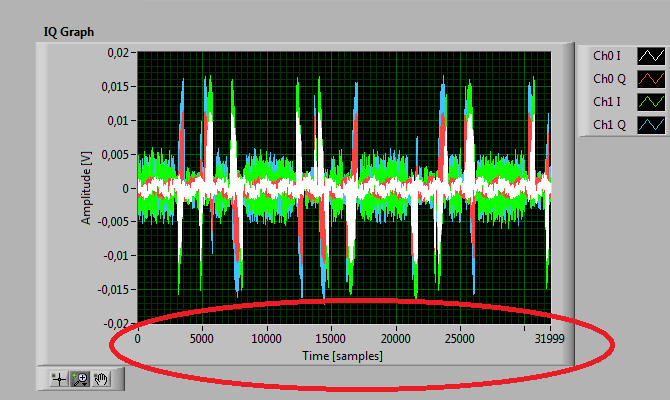This screenshot has width=670, height=400.
Task: Select the panning hand tool
Action: tap(101, 379)
